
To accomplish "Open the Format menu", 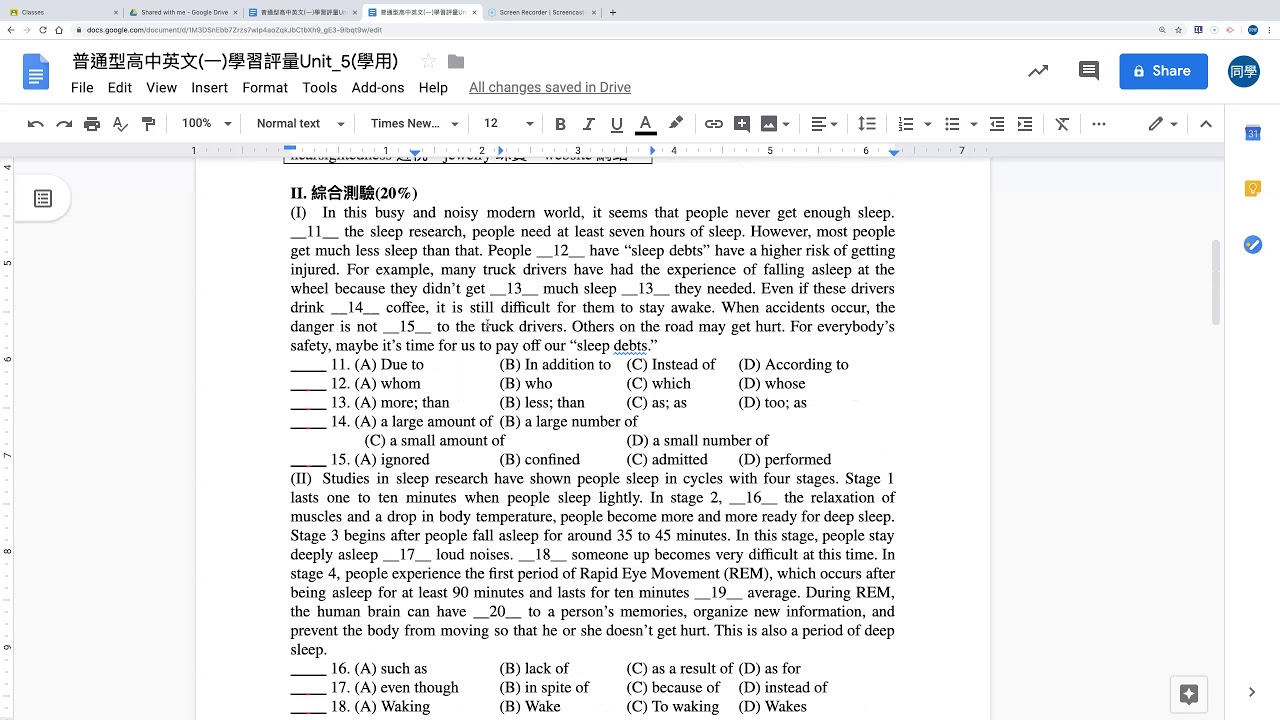I will point(265,87).
